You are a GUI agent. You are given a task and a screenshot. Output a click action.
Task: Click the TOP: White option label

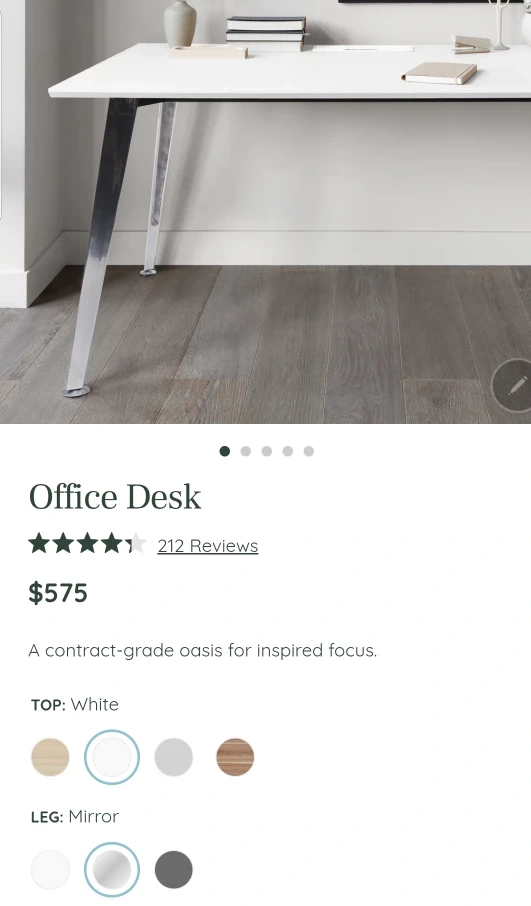75,704
